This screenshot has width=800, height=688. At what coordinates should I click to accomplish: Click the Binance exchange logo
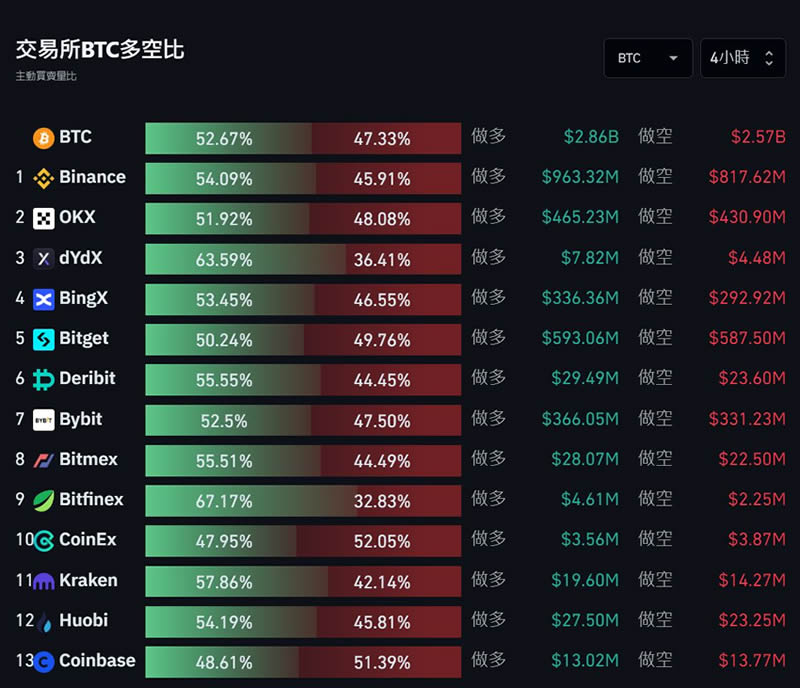pyautogui.click(x=43, y=179)
